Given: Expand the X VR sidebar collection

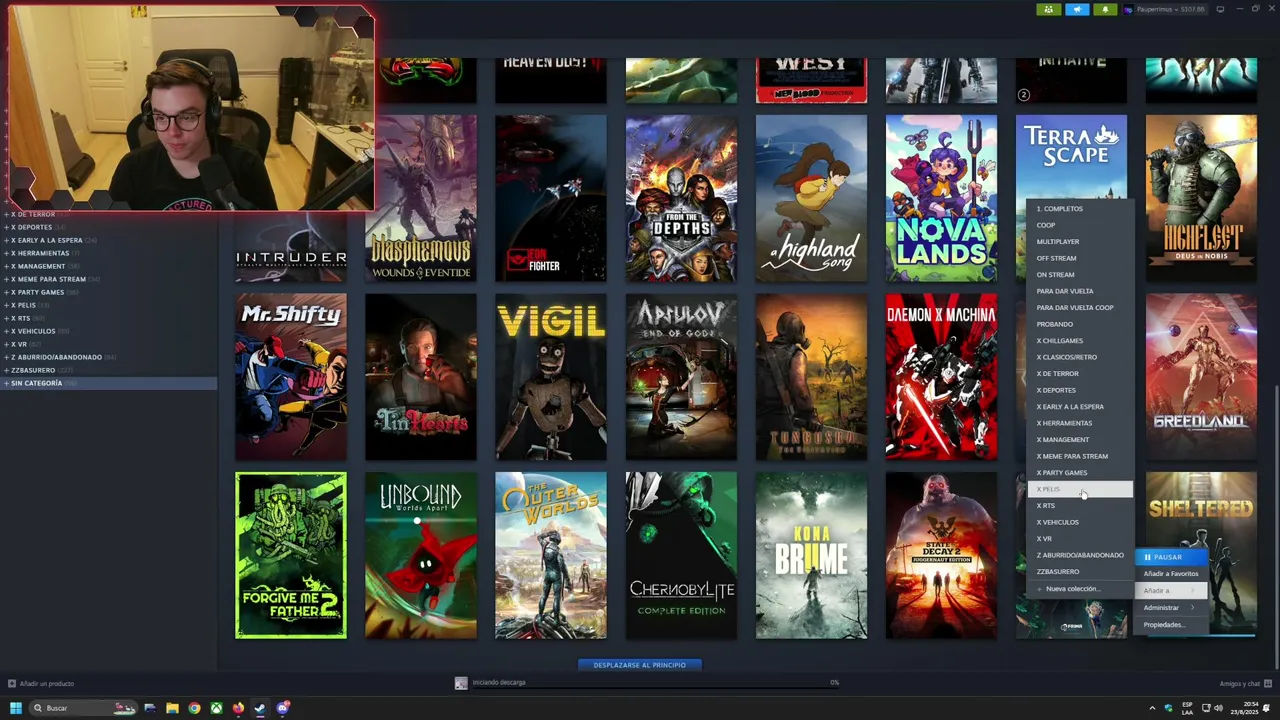Looking at the screenshot, I should [7, 344].
